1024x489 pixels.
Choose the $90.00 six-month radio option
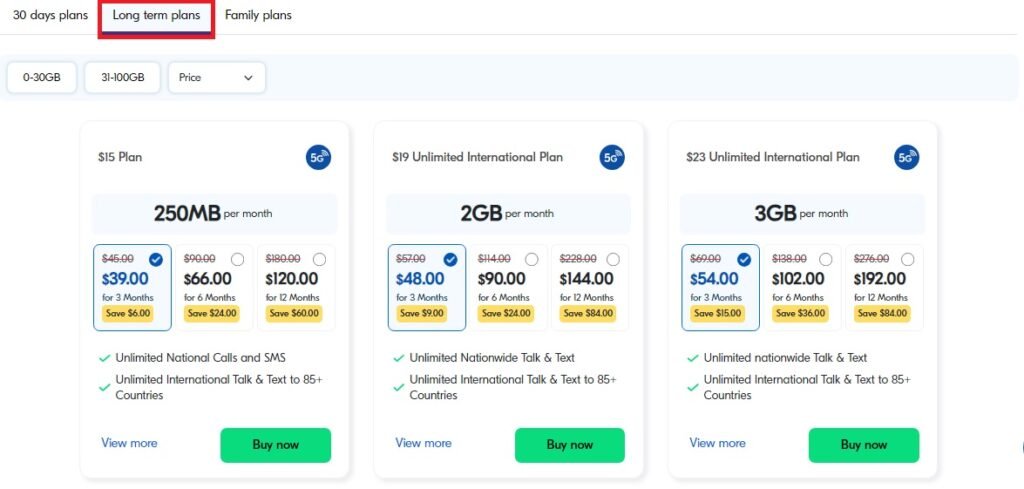(x=508, y=287)
